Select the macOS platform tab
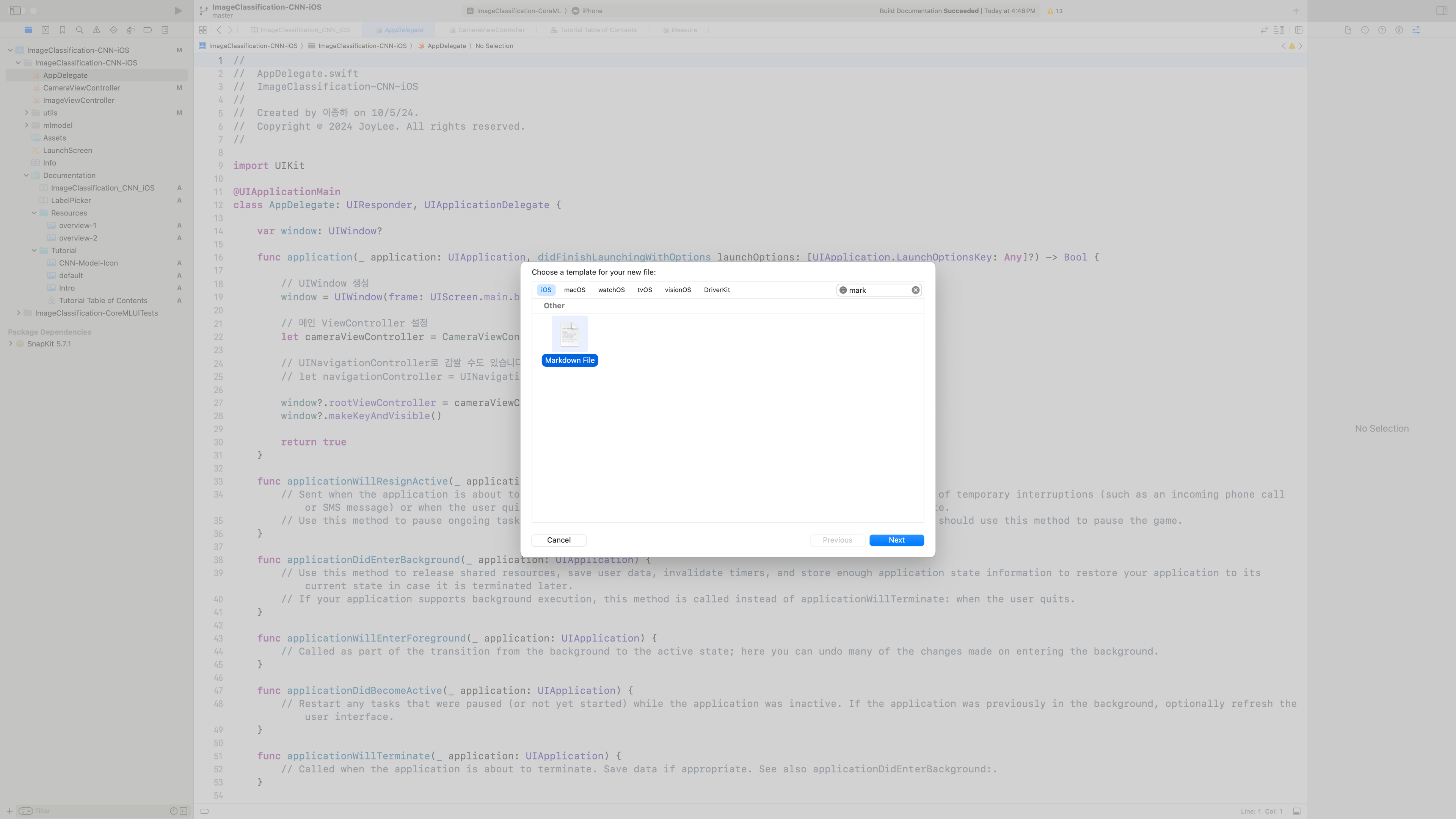The image size is (1456, 819). click(574, 290)
